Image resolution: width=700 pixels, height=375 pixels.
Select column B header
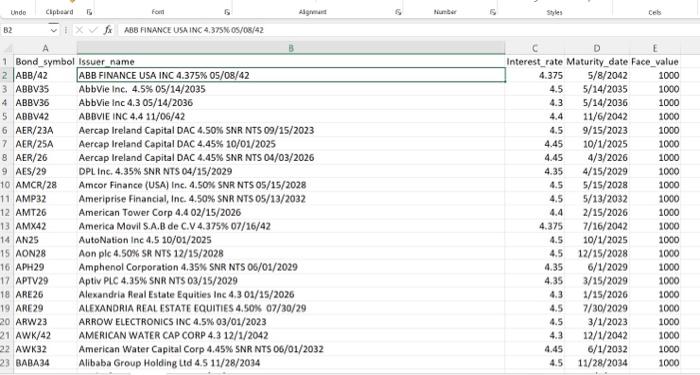[x=291, y=48]
